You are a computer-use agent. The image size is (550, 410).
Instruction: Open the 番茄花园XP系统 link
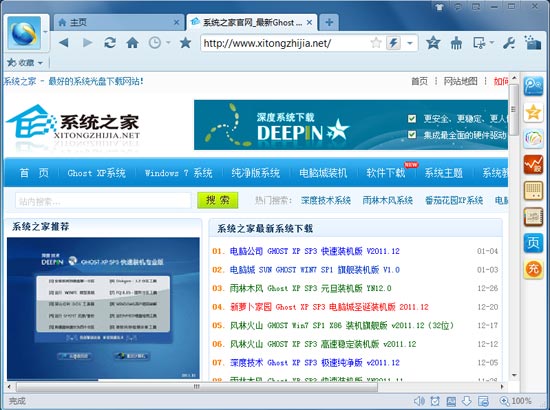[454, 200]
